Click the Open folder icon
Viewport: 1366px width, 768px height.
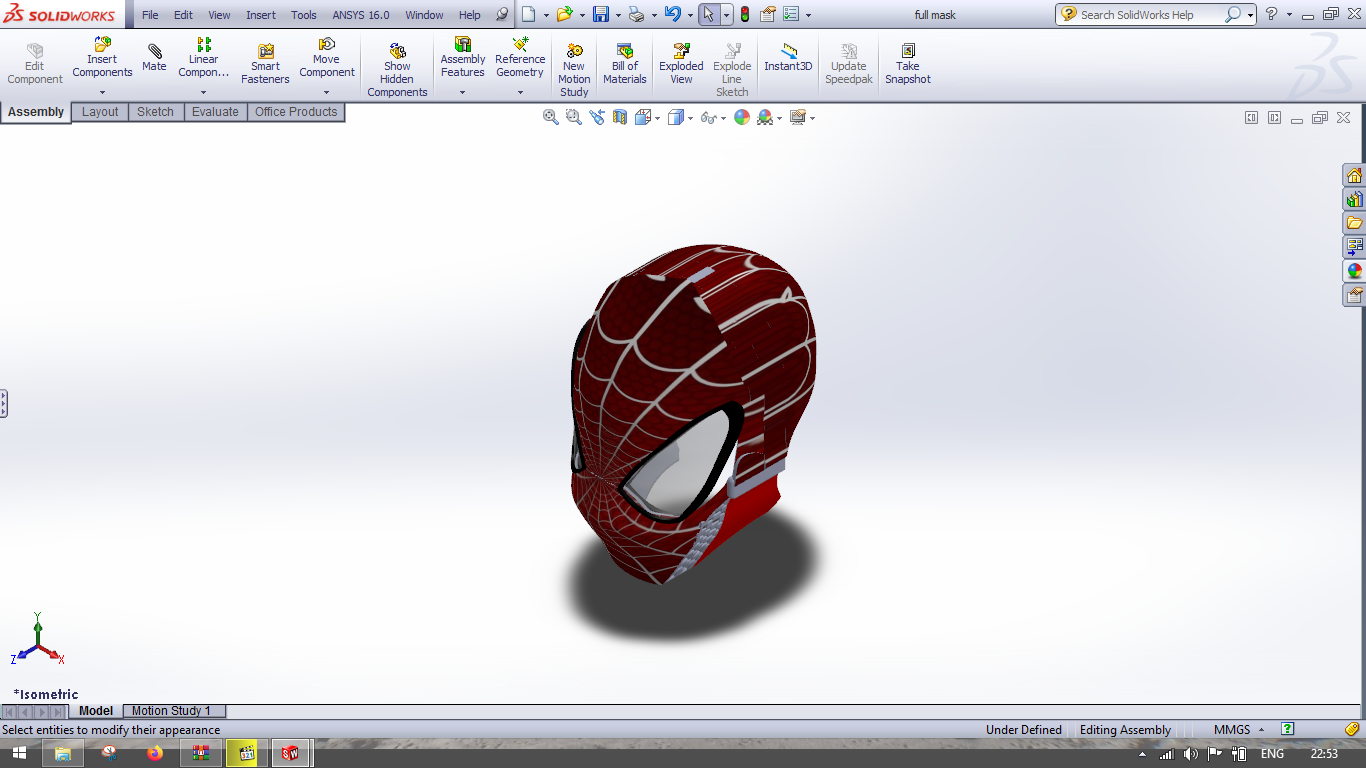click(x=564, y=14)
